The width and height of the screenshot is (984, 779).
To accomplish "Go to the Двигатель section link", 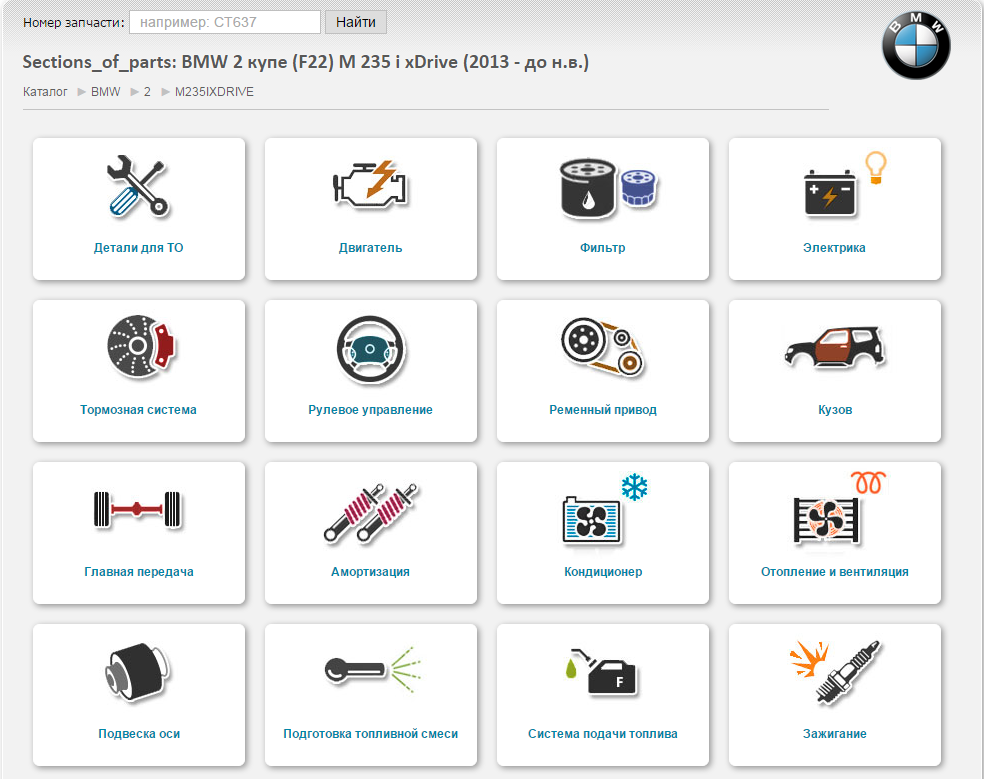I will [x=370, y=247].
